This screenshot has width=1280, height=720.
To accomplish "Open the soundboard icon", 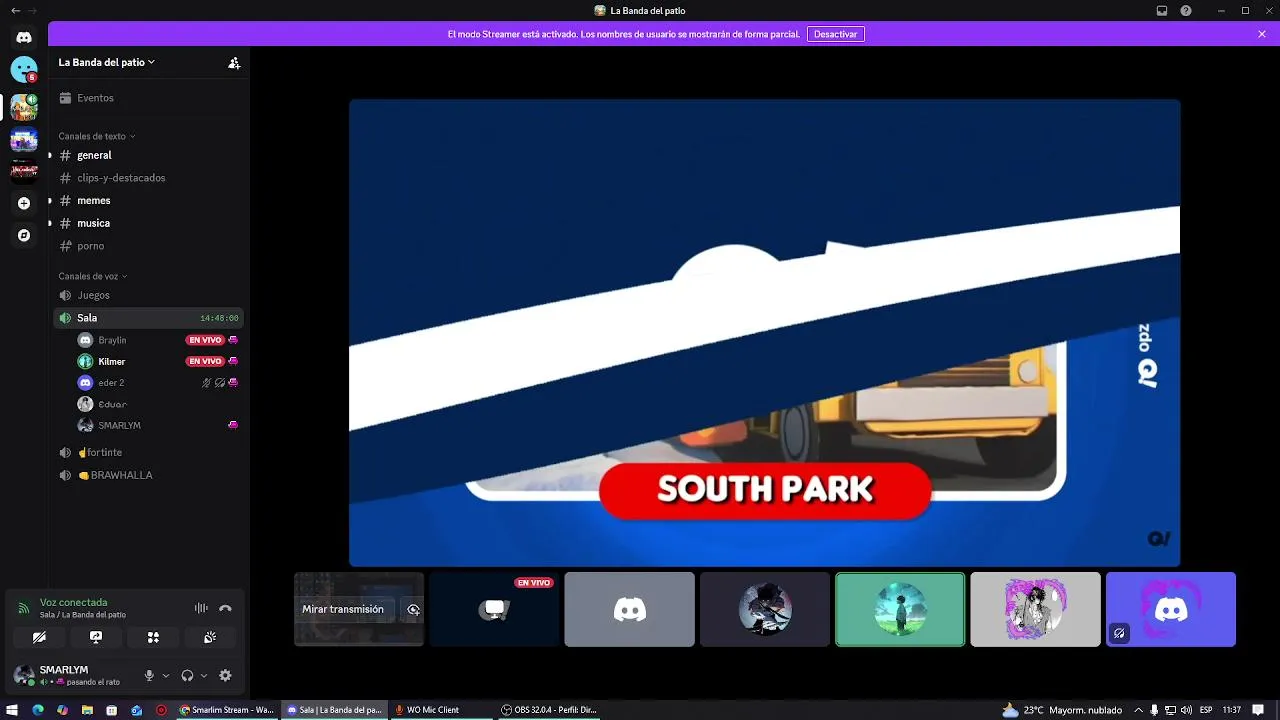I will tap(210, 637).
